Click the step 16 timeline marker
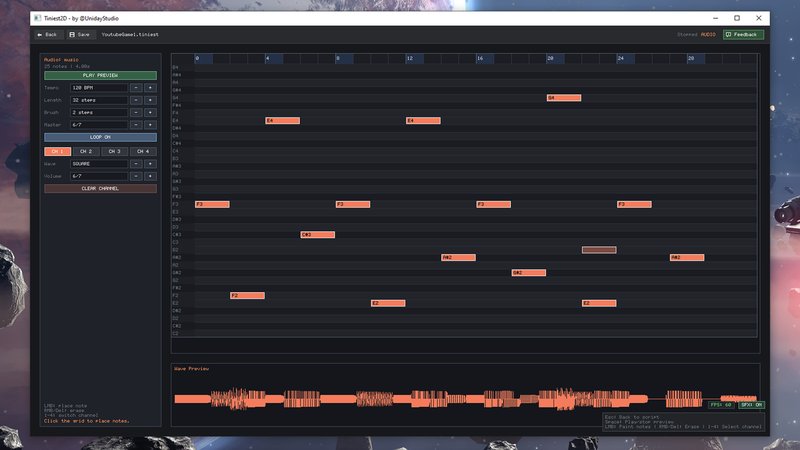This screenshot has height=450, width=800. tap(485, 59)
